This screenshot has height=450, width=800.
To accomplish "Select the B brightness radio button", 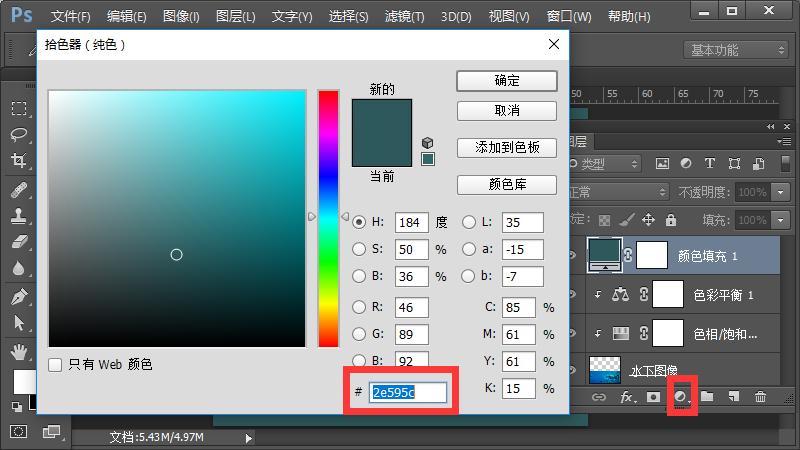I will coord(359,276).
